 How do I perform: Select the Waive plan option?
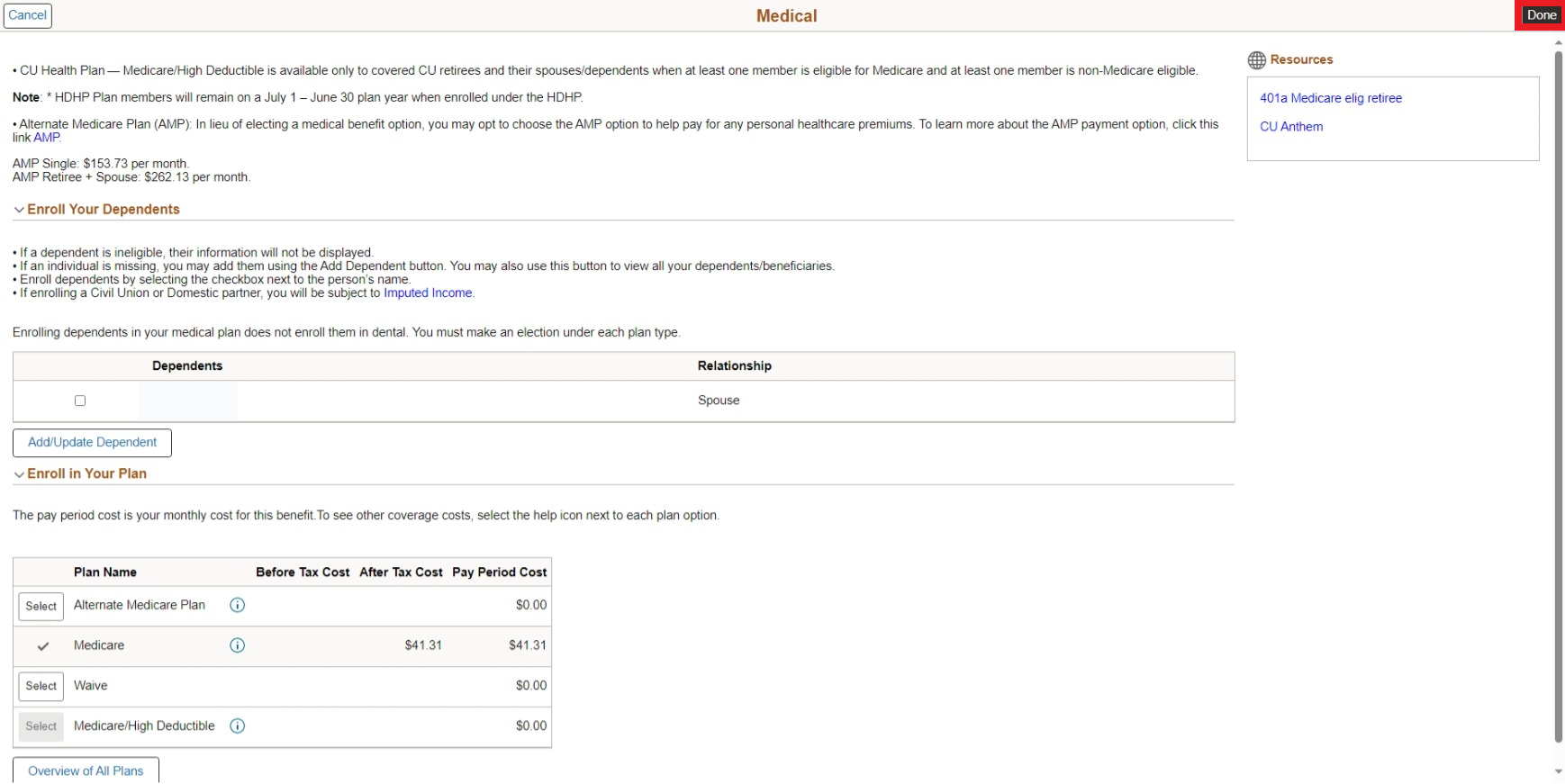41,687
